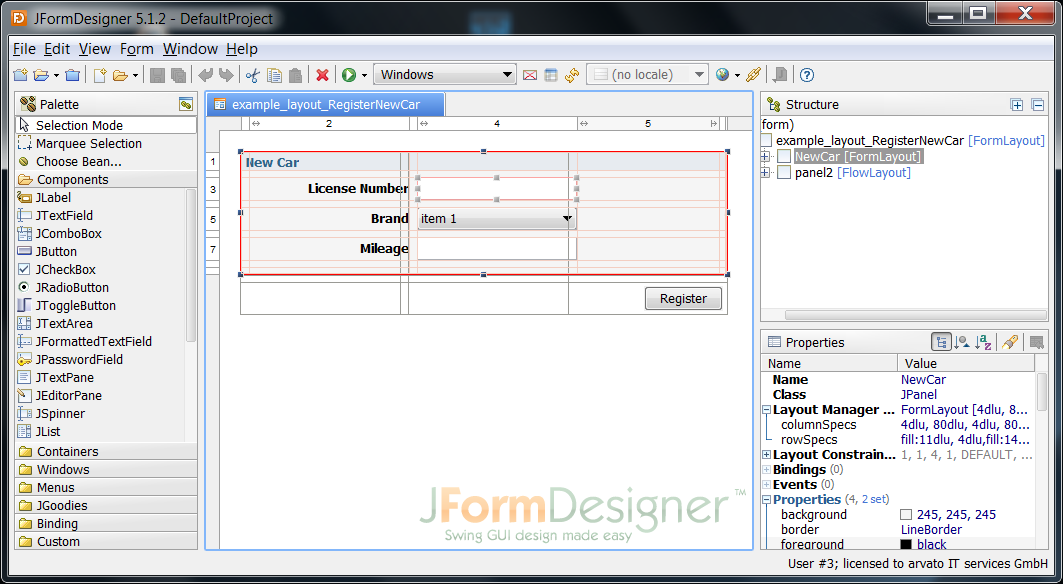The image size is (1063, 584).
Task: Open the Form menu
Action: coord(137,49)
